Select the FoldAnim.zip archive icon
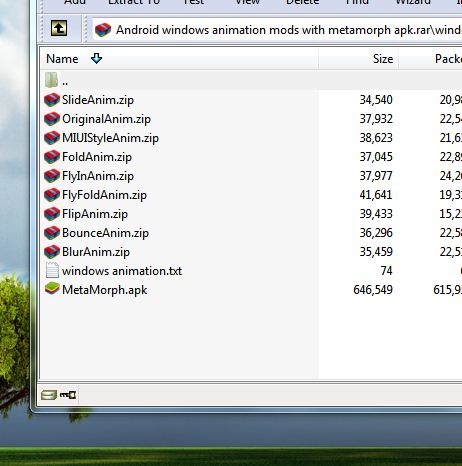 click(52, 157)
